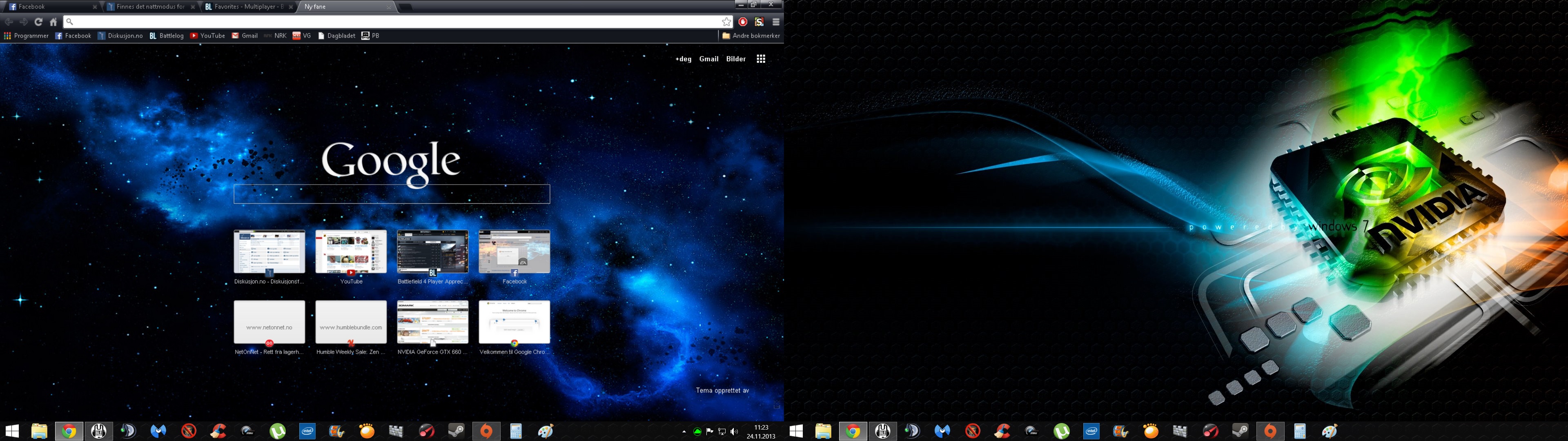Image resolution: width=1568 pixels, height=441 pixels.
Task: Open the Programmer apps bookmark
Action: [26, 36]
